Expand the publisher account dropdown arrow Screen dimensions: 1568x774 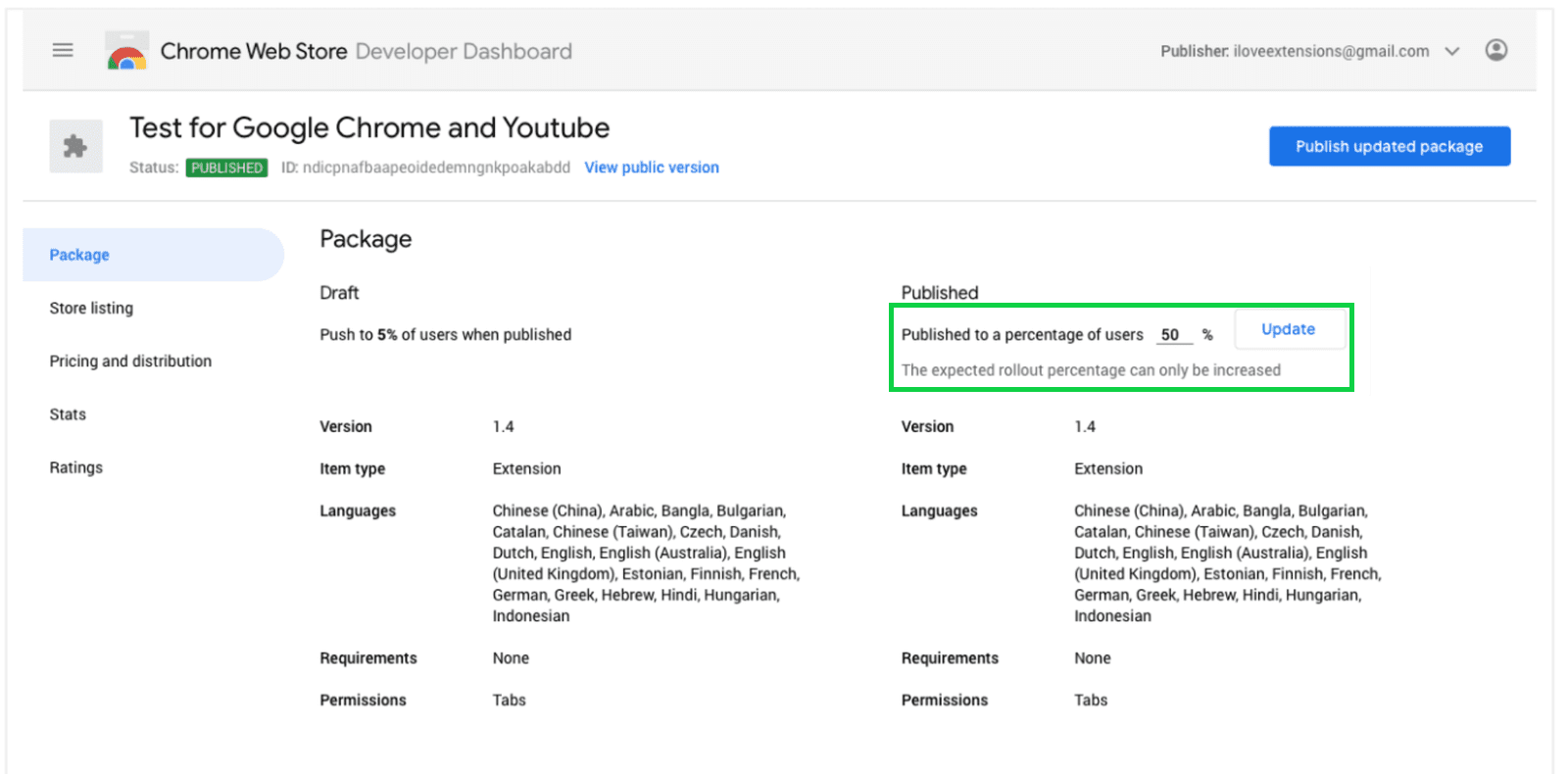[1452, 51]
